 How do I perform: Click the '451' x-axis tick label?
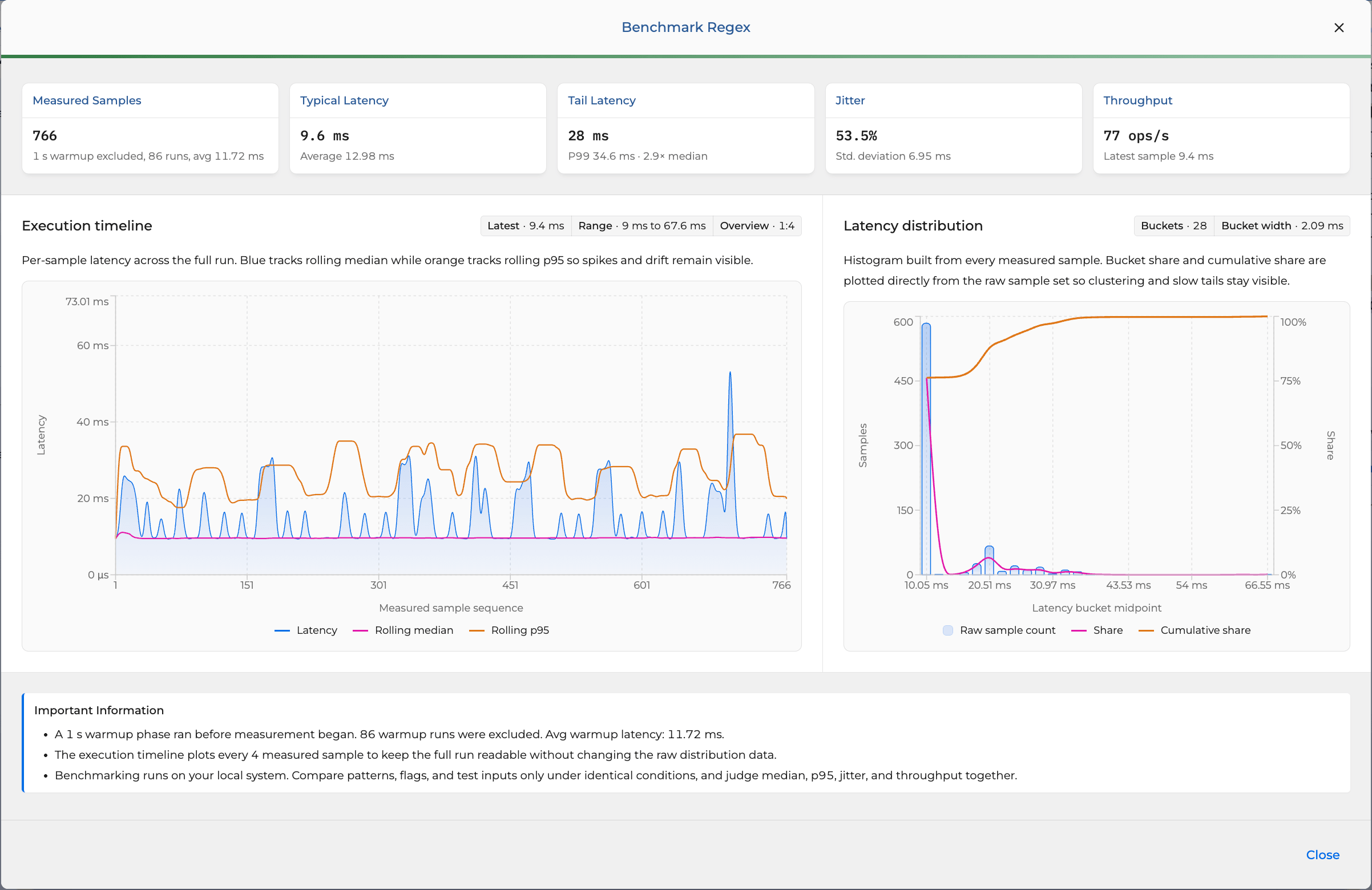point(510,585)
